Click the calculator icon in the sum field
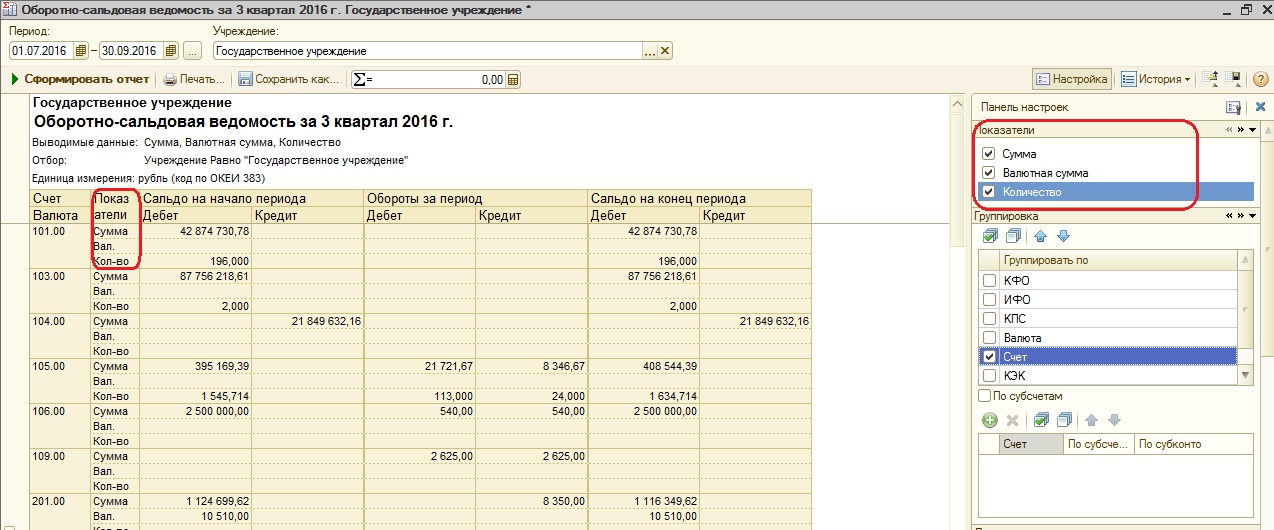1274x530 pixels. [x=513, y=80]
